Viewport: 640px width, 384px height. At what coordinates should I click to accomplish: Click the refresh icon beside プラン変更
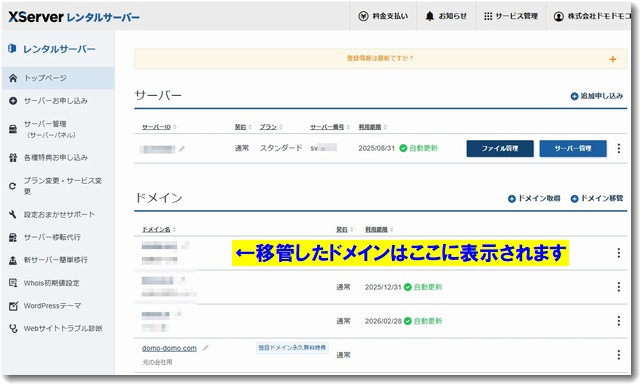point(13,186)
